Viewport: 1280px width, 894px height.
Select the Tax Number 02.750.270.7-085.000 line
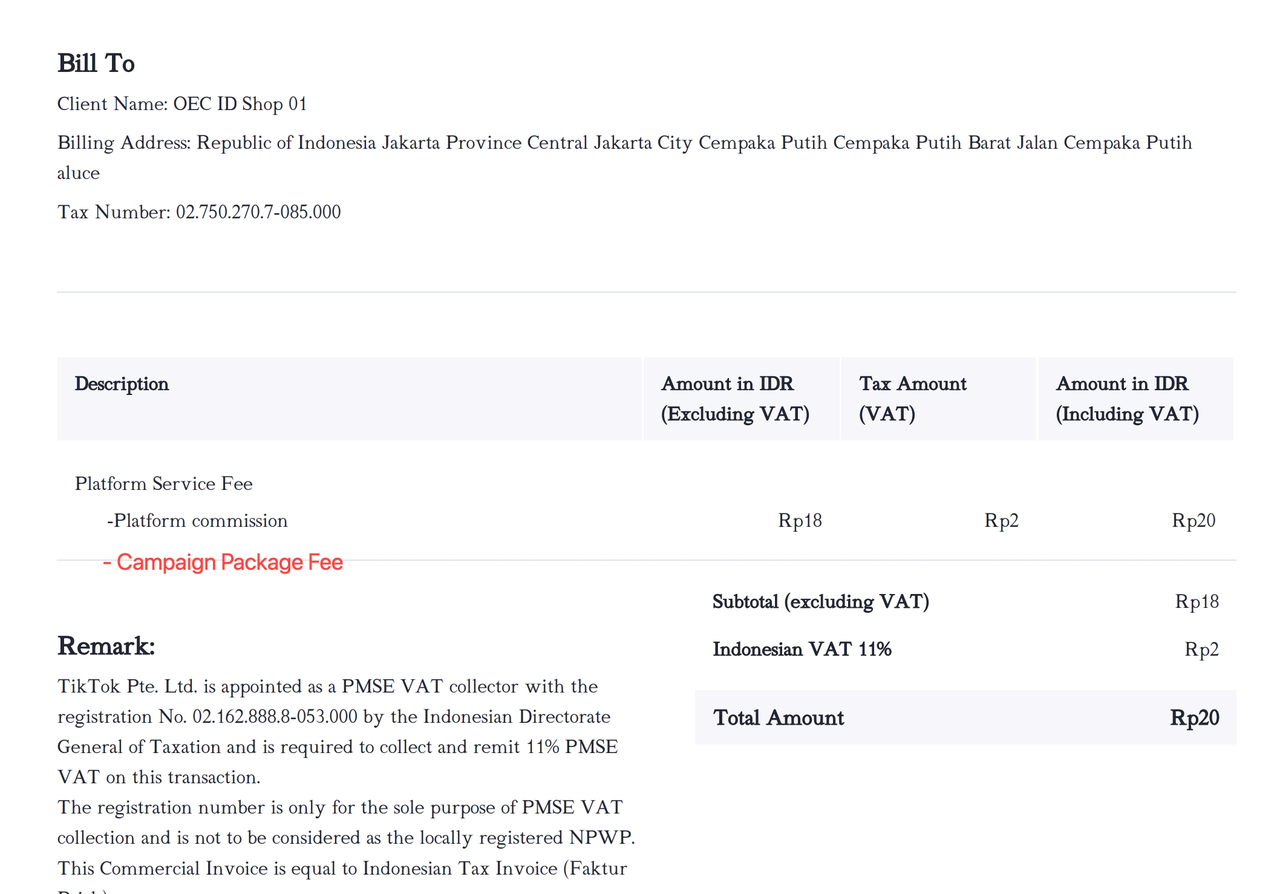pos(199,212)
